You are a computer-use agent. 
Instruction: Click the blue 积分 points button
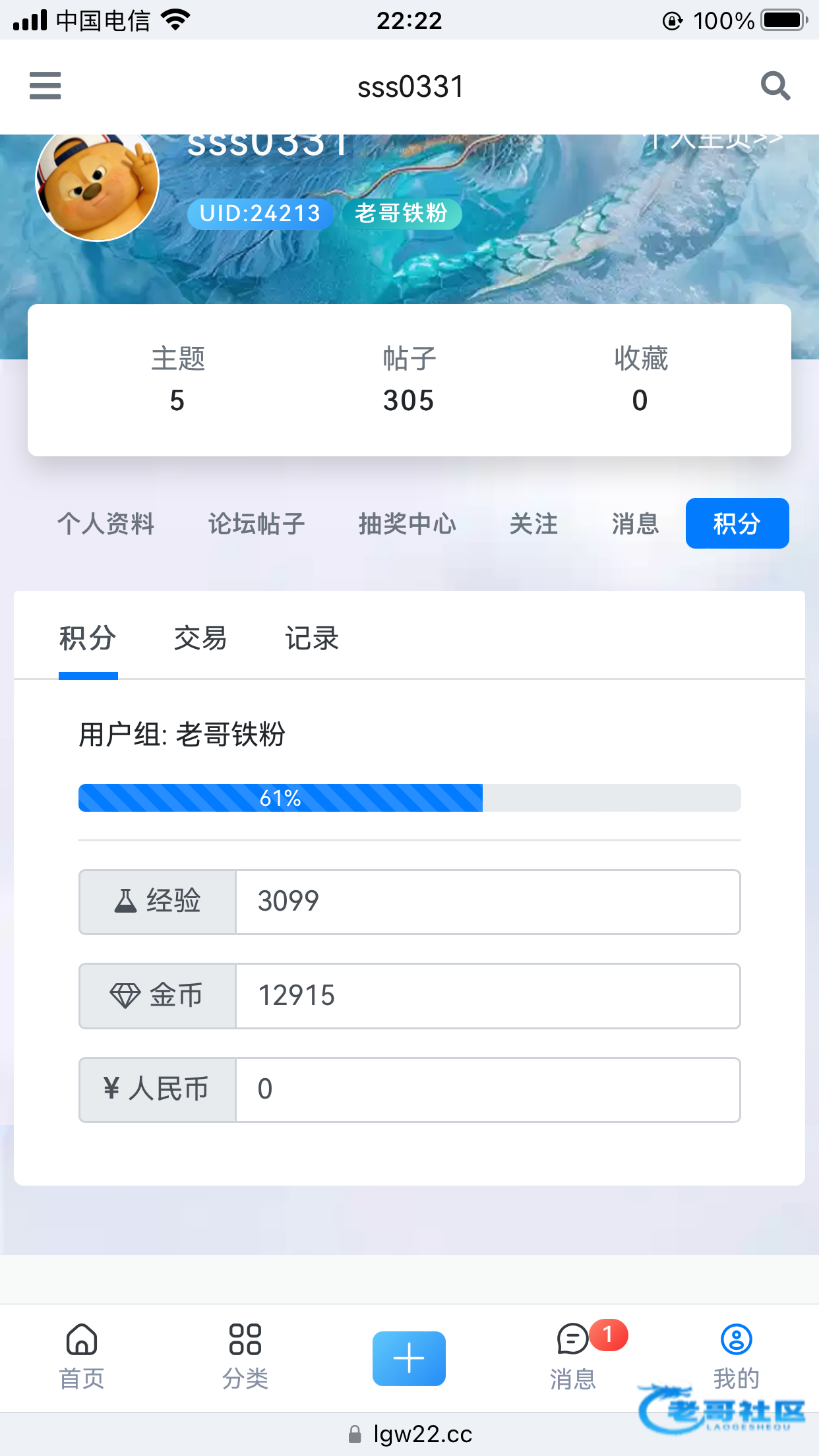point(737,523)
